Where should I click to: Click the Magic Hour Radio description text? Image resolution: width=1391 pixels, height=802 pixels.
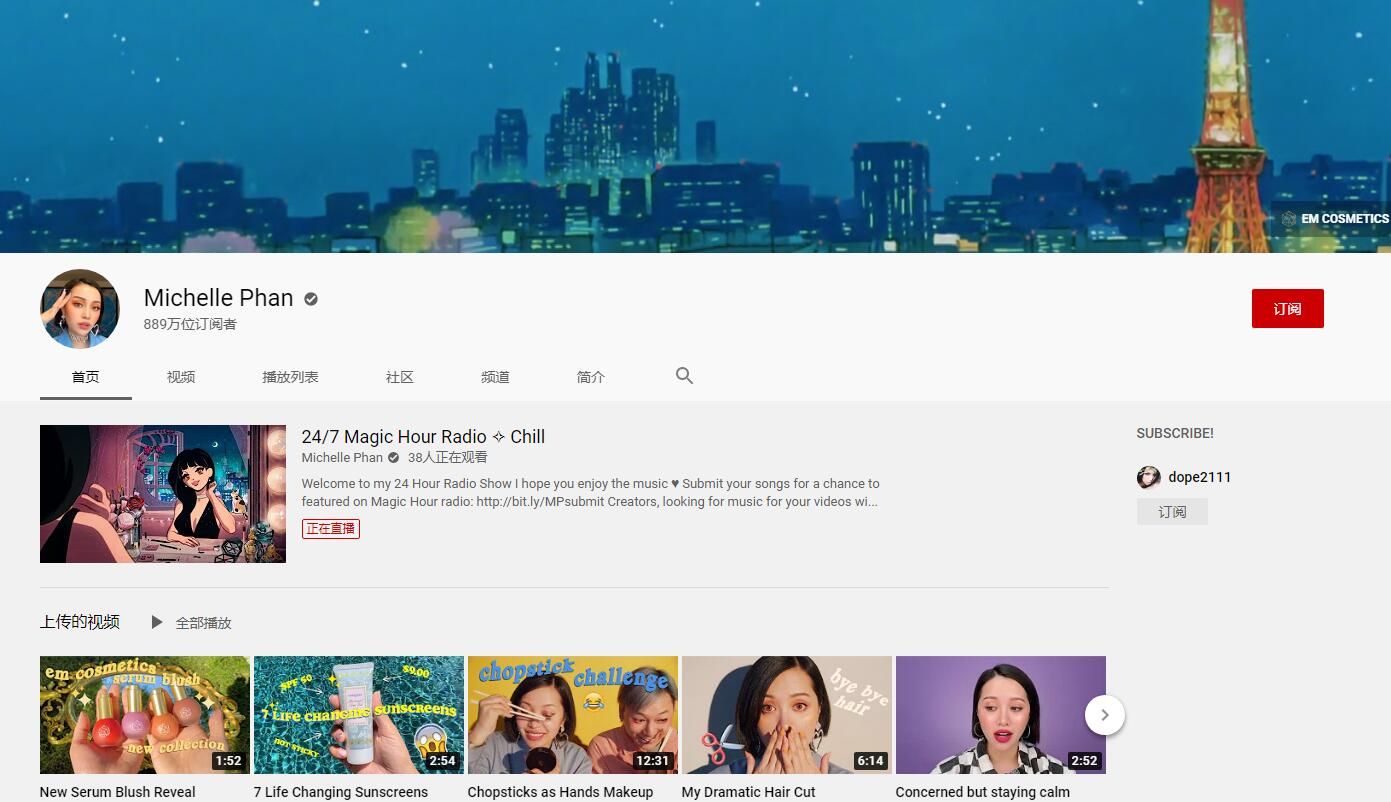[x=591, y=493]
